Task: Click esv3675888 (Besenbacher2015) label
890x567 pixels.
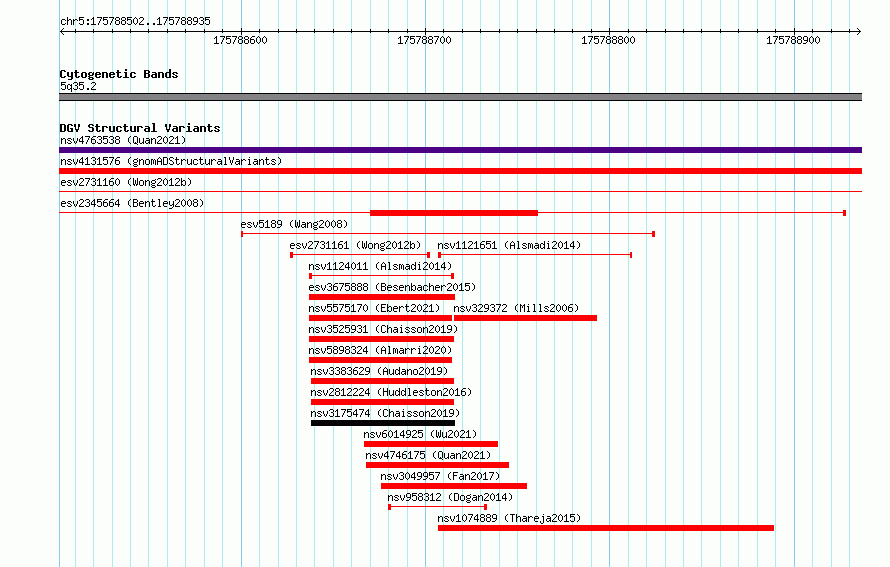Action: tap(392, 287)
